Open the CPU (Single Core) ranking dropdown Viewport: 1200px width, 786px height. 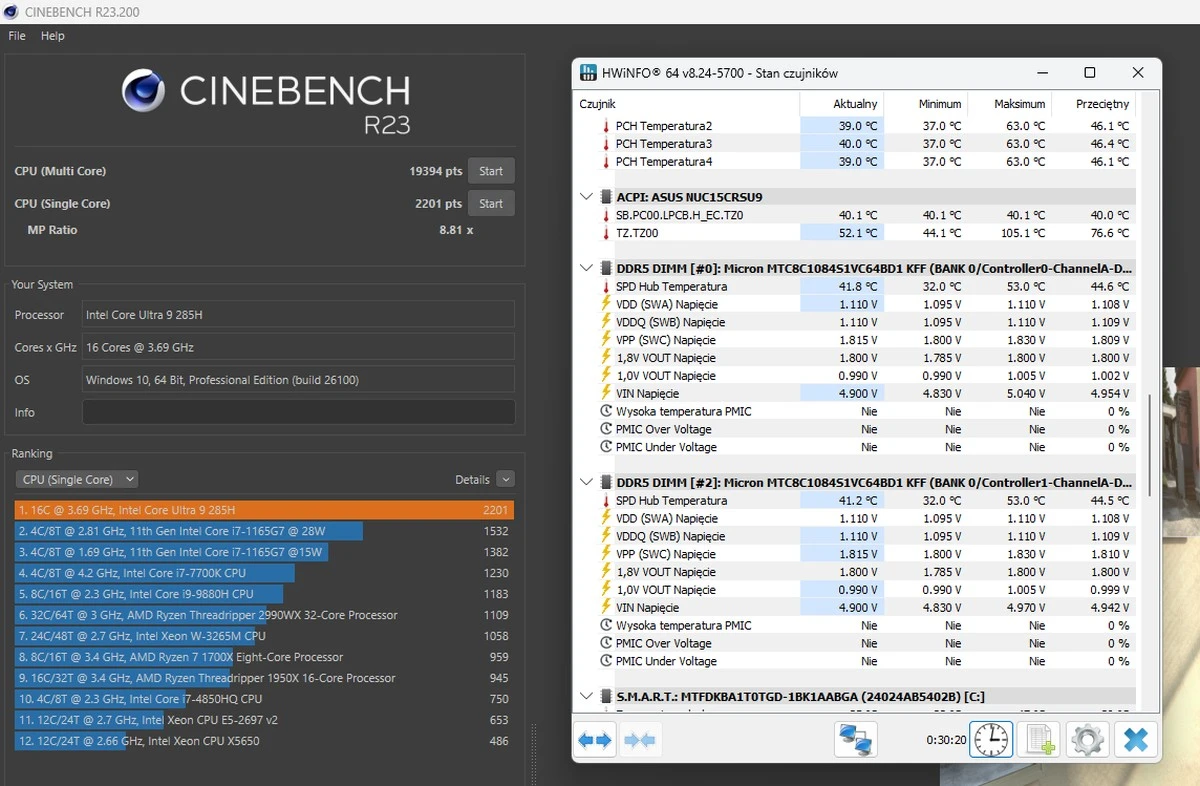[x=78, y=479]
